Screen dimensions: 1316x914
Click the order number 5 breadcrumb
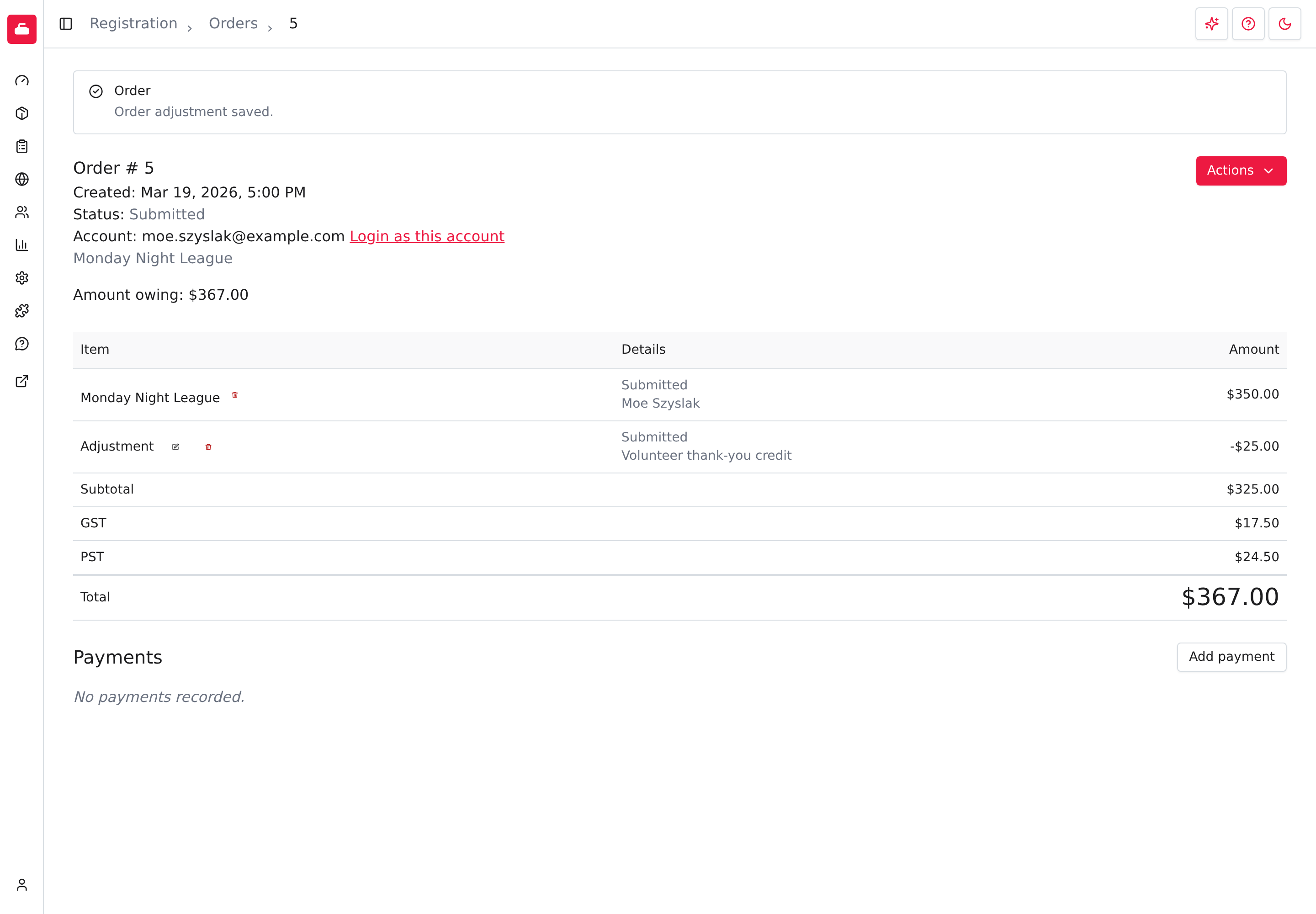tap(293, 23)
